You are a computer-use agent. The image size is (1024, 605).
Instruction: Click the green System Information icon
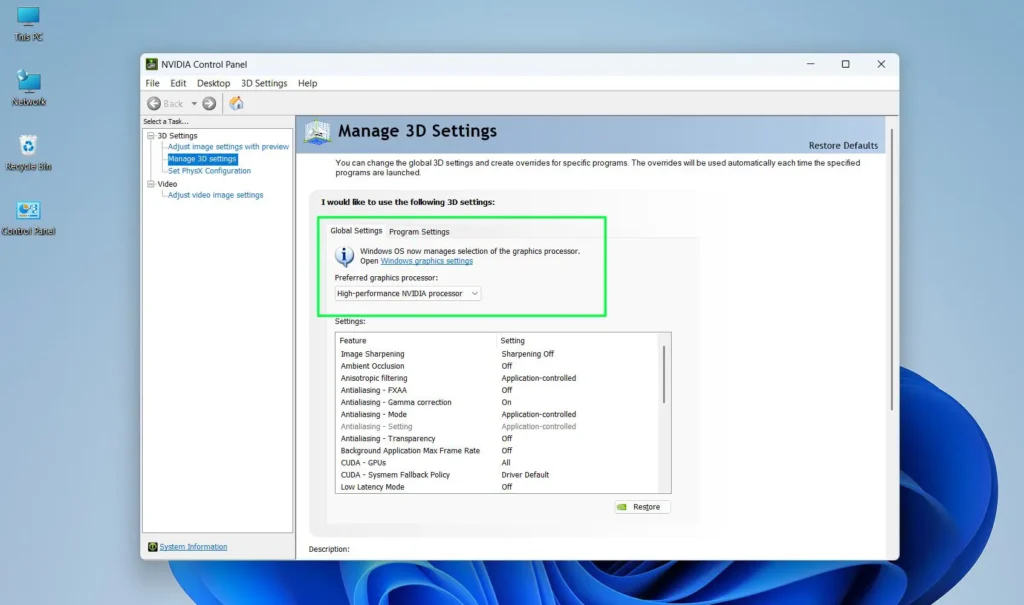tap(154, 546)
